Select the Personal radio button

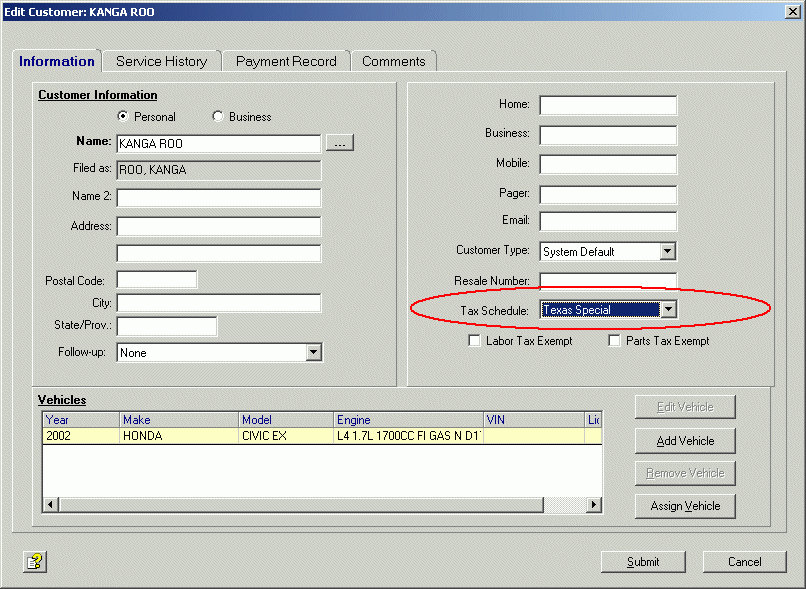pos(124,117)
